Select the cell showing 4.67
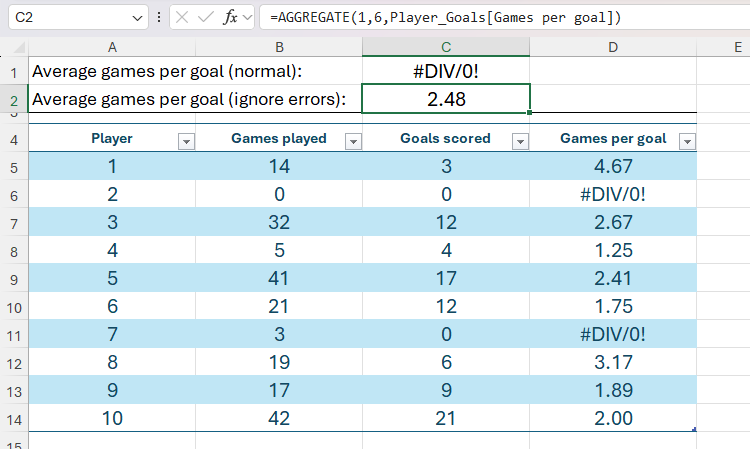 (x=613, y=166)
